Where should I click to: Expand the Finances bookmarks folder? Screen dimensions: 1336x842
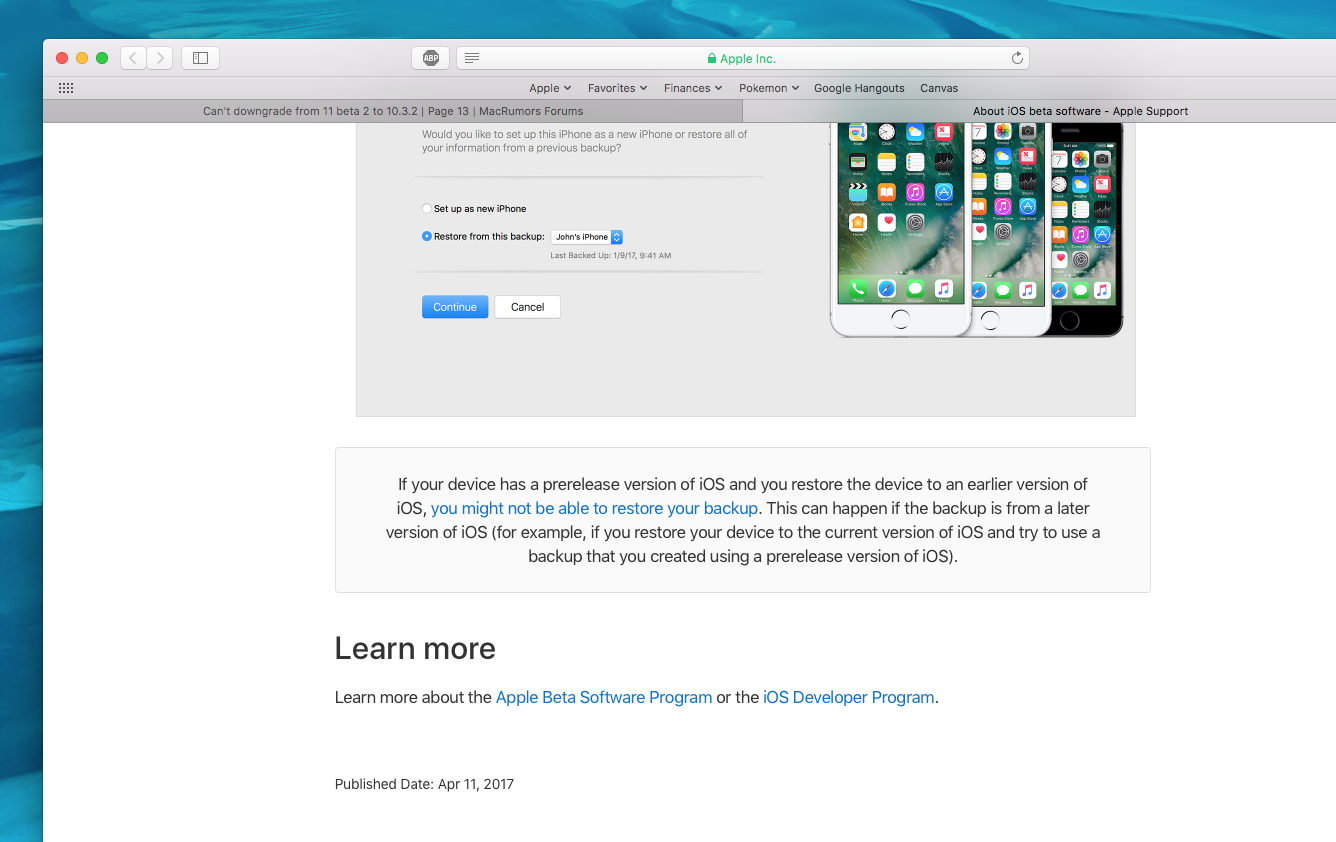point(693,88)
